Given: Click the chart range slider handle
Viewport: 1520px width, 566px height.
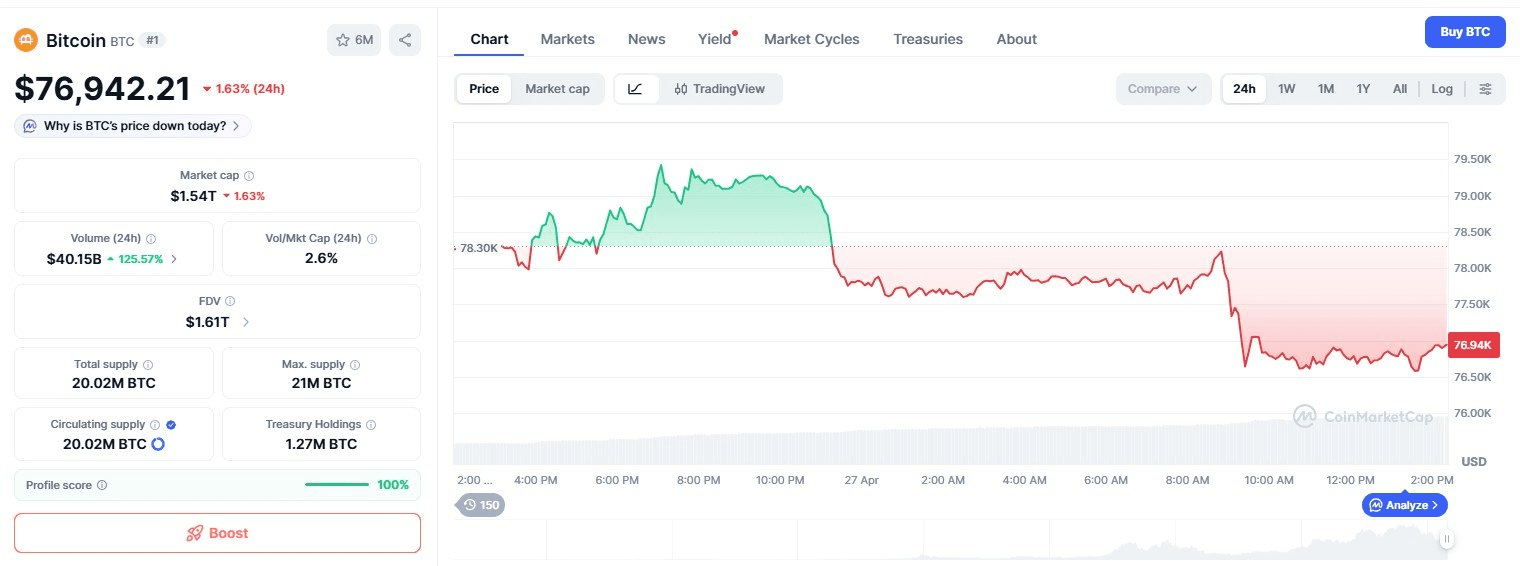Looking at the screenshot, I should pyautogui.click(x=1446, y=540).
